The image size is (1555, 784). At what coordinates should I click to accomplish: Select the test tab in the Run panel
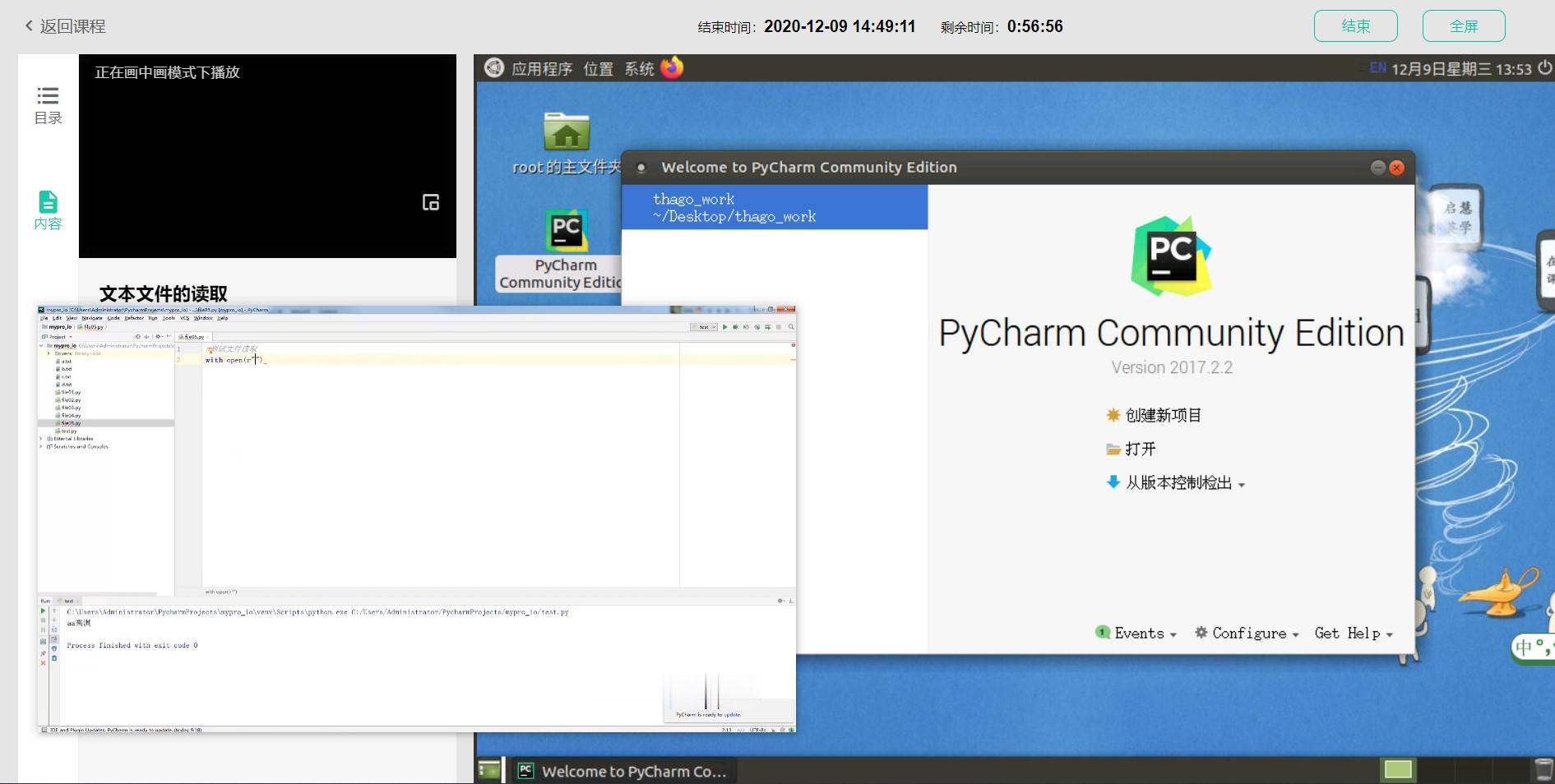tap(68, 601)
